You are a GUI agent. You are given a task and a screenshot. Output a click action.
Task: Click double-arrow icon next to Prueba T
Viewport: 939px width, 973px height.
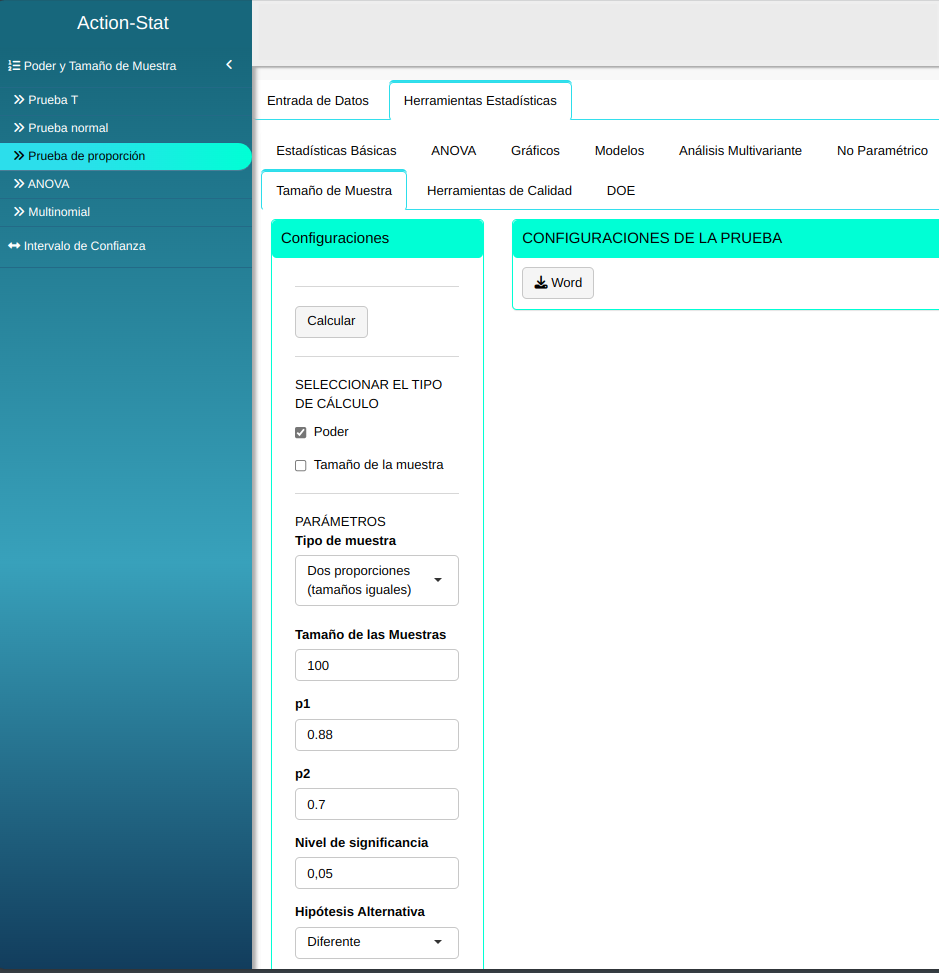click(19, 100)
